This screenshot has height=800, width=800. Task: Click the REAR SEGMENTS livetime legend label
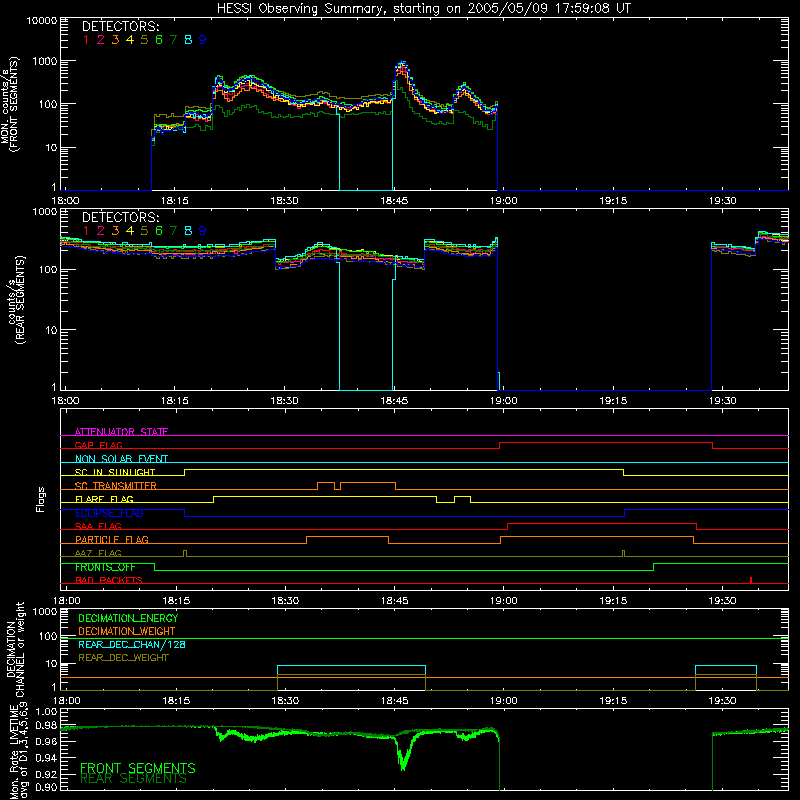(x=134, y=779)
